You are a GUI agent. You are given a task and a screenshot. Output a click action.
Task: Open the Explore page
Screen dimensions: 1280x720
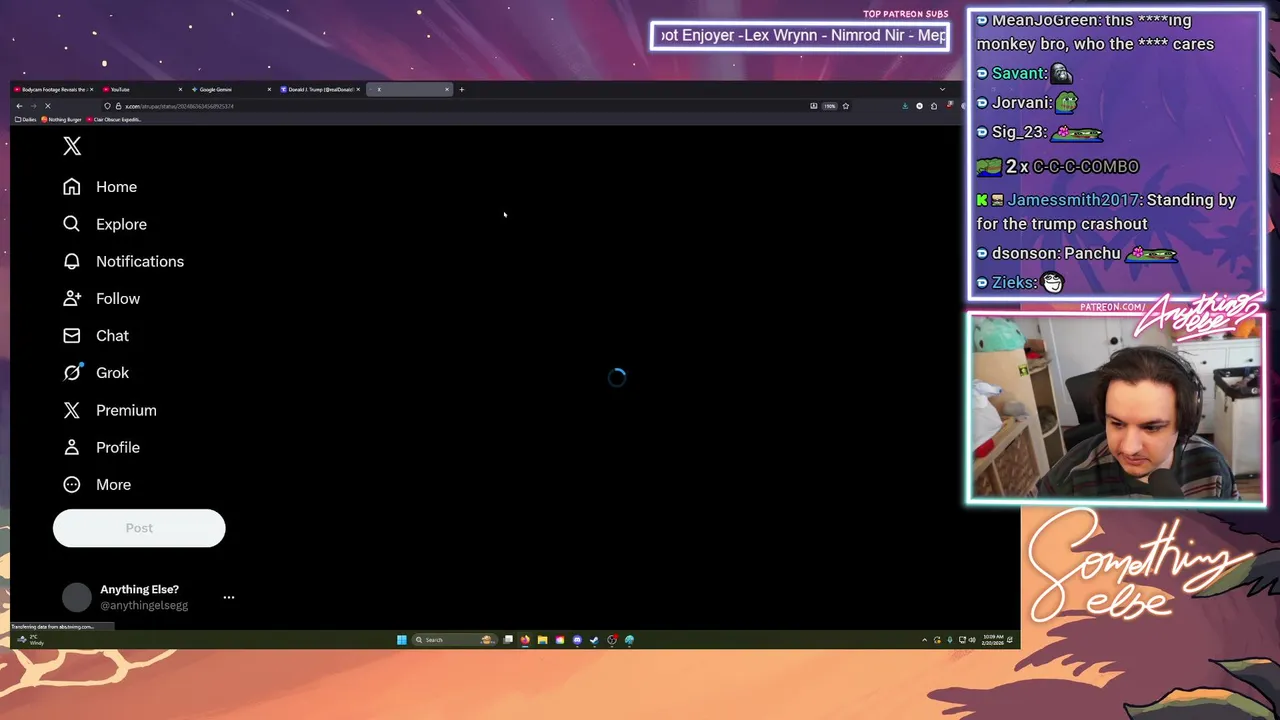tap(105, 224)
